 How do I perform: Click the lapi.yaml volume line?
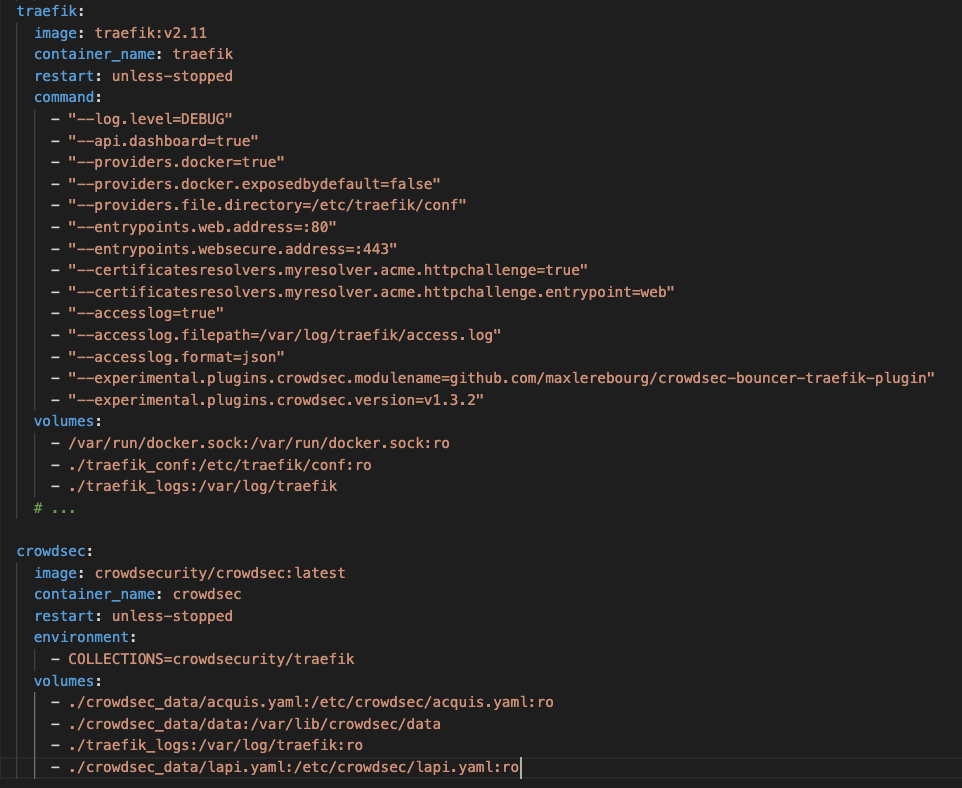(285, 767)
